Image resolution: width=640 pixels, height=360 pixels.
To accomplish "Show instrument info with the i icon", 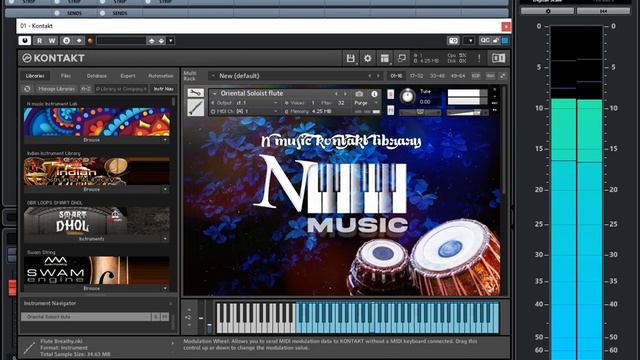I will 374,94.
